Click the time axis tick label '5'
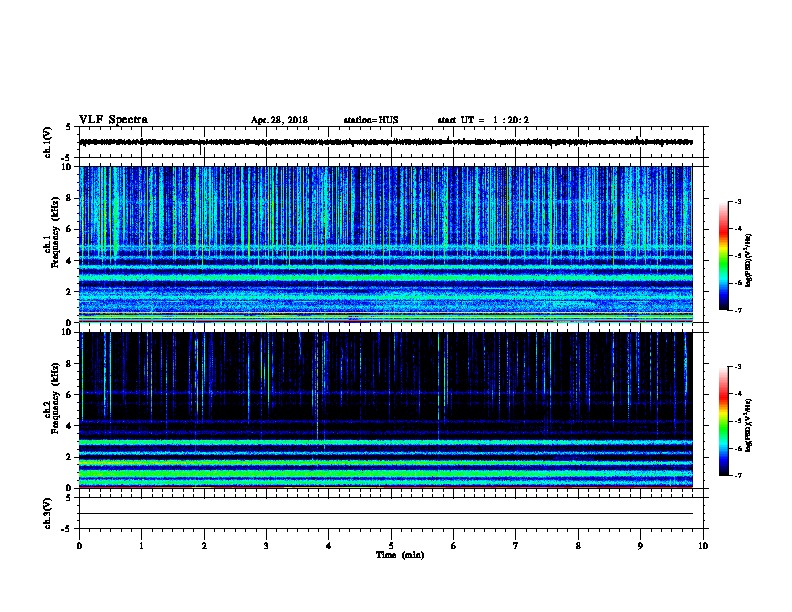Screen dimensions: 792x612 click(x=391, y=546)
